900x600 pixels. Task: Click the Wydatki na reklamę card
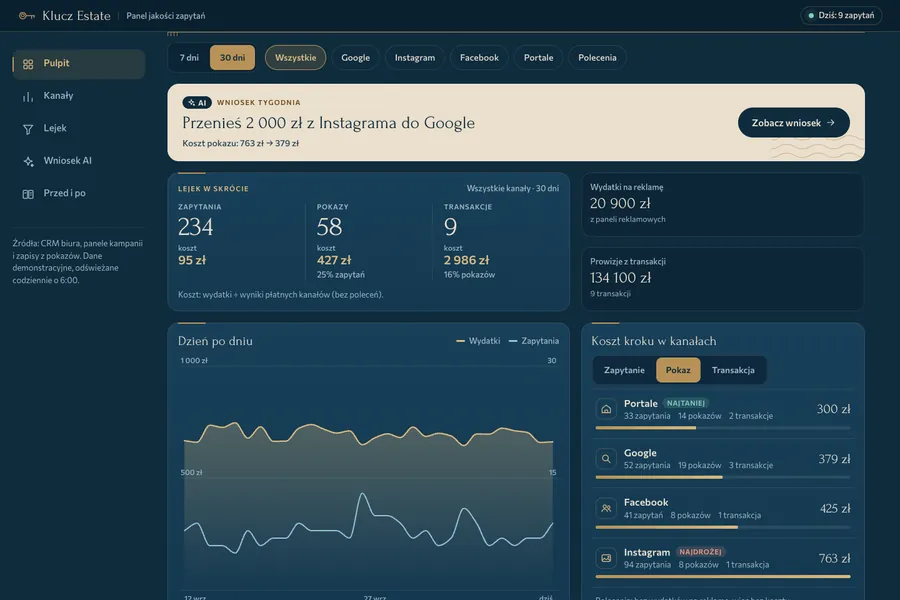pyautogui.click(x=723, y=204)
